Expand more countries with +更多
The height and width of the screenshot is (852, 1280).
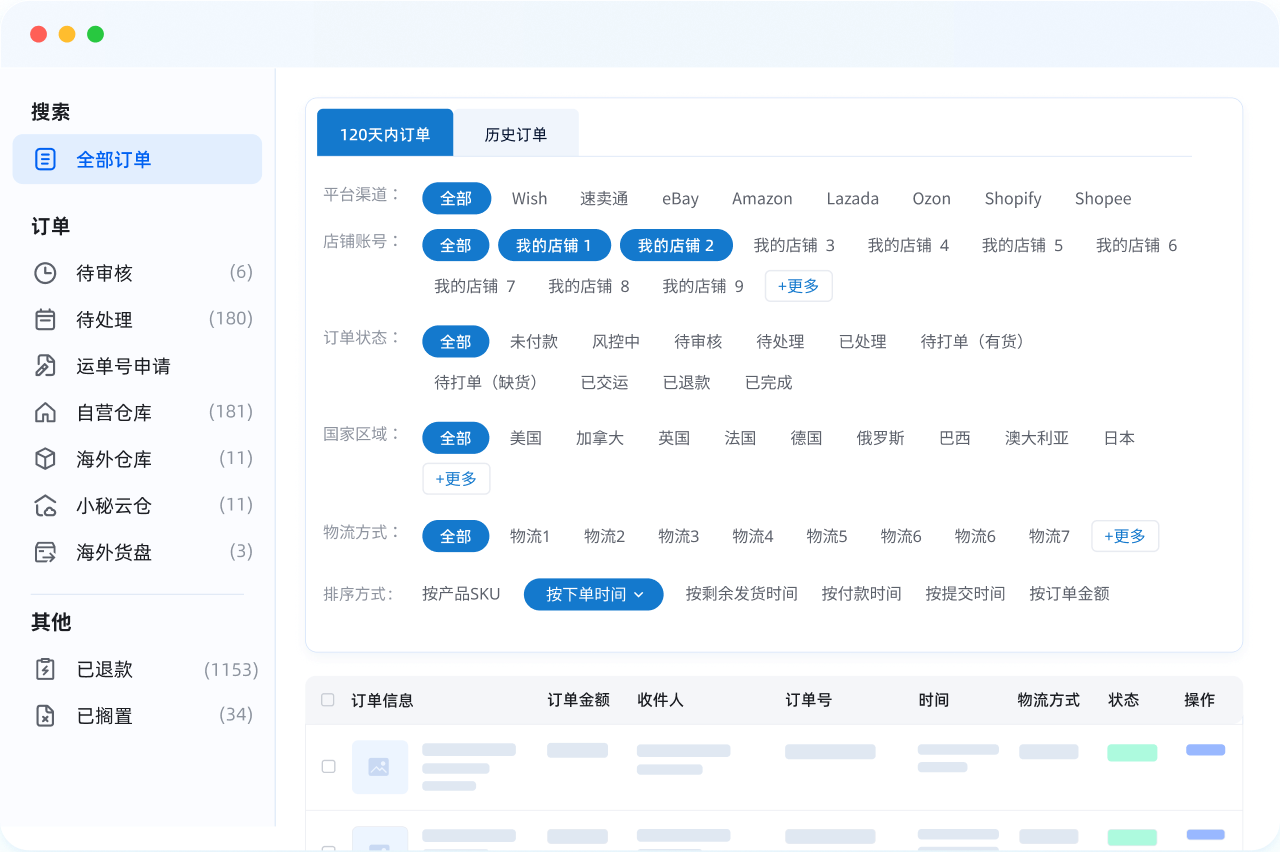tap(456, 479)
